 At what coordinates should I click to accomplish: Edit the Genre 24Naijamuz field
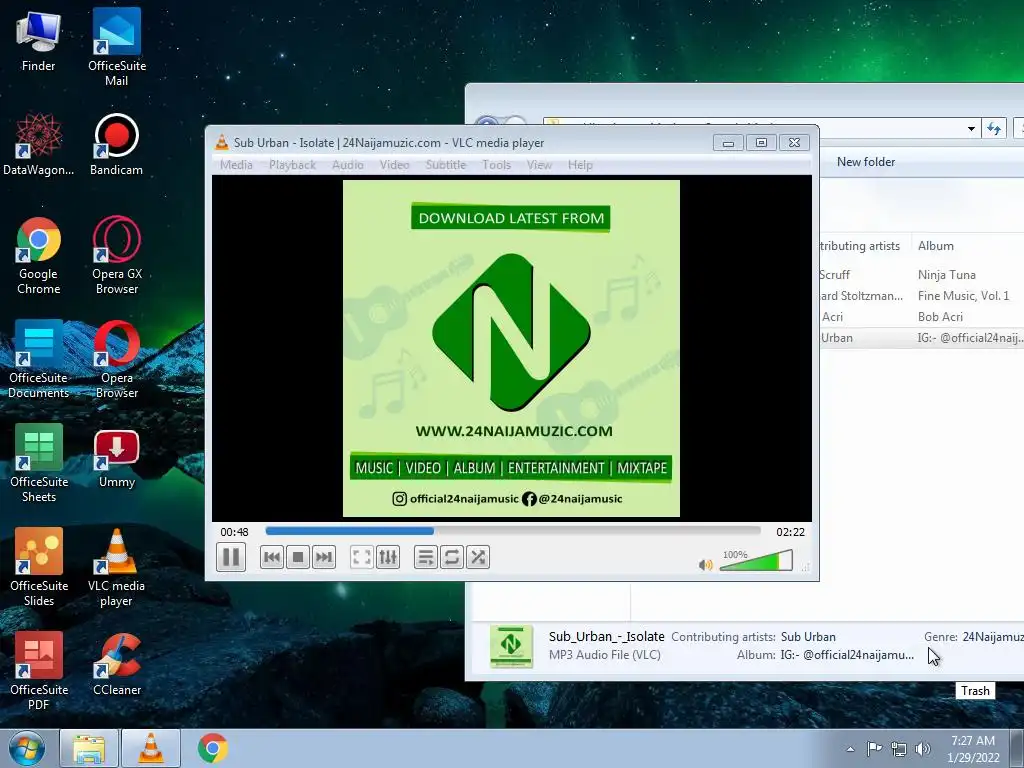click(993, 637)
